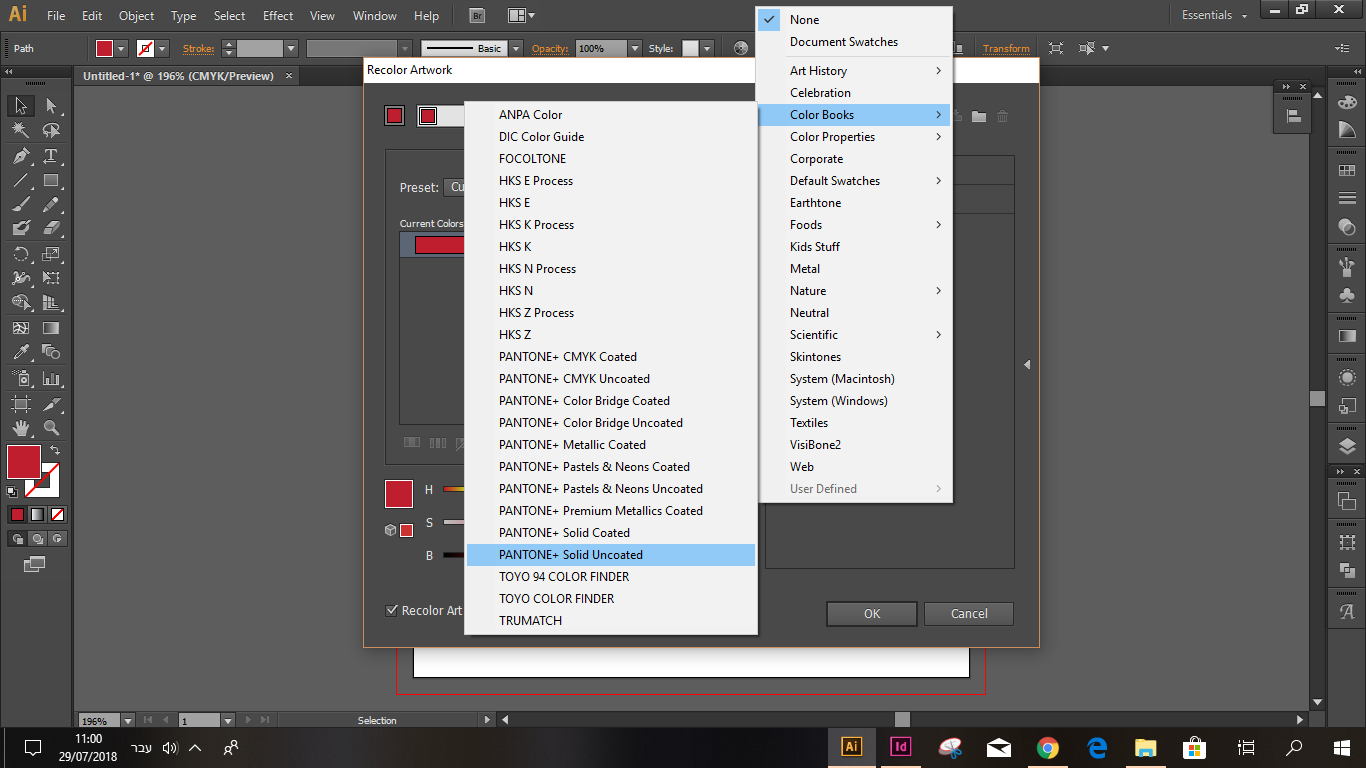Activate the Type tool
Image resolution: width=1366 pixels, height=768 pixels.
[x=51, y=156]
